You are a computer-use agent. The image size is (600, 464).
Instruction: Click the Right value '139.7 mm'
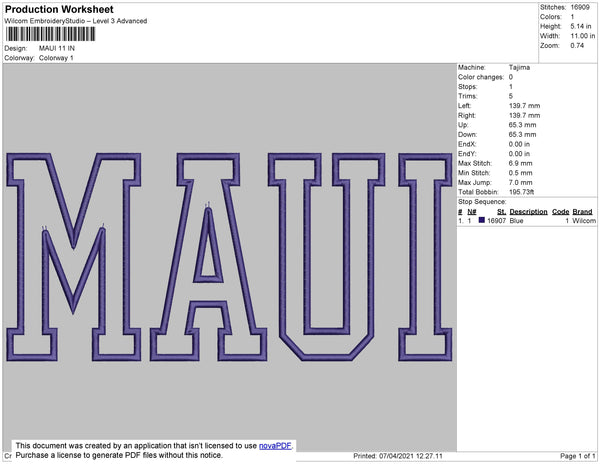click(x=524, y=115)
